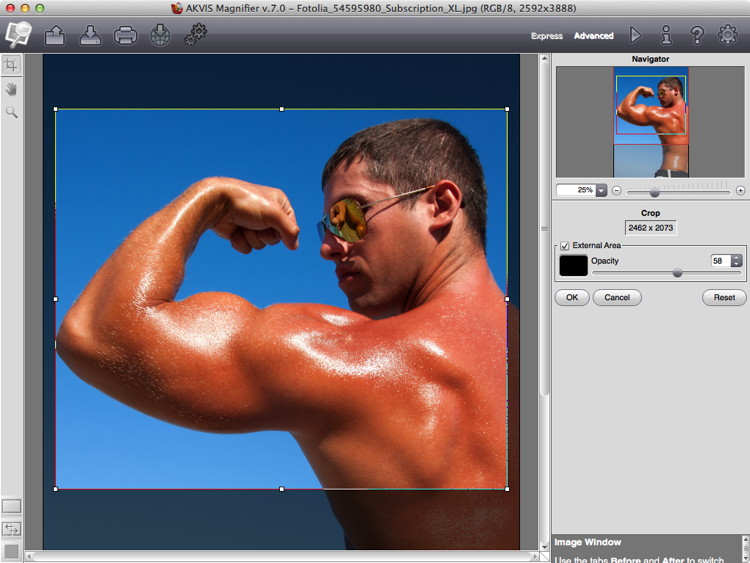
Task: Select the Zoom magnifier tool
Action: 11,113
